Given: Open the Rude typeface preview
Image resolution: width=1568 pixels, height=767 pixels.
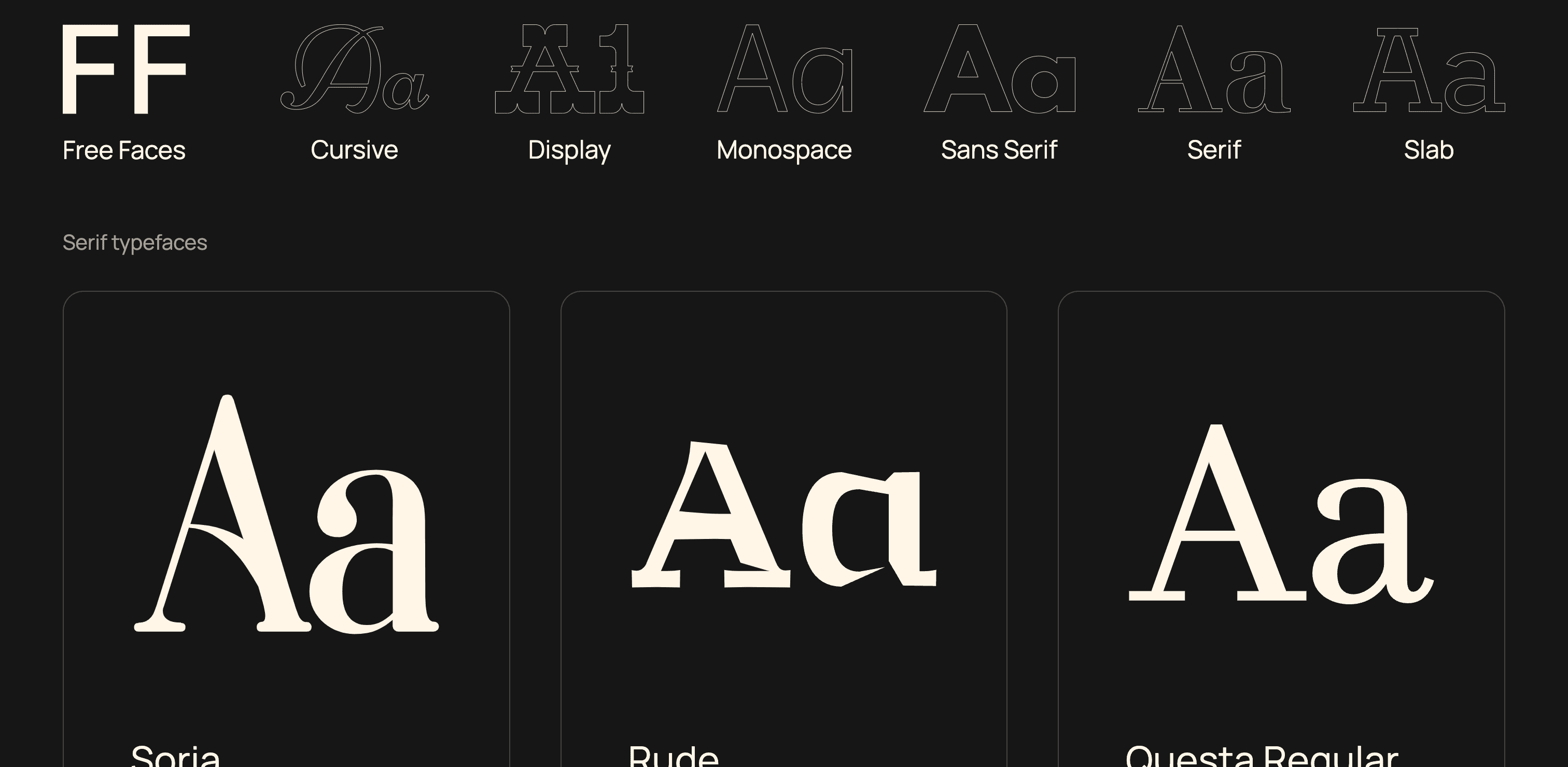Looking at the screenshot, I should click(x=784, y=514).
